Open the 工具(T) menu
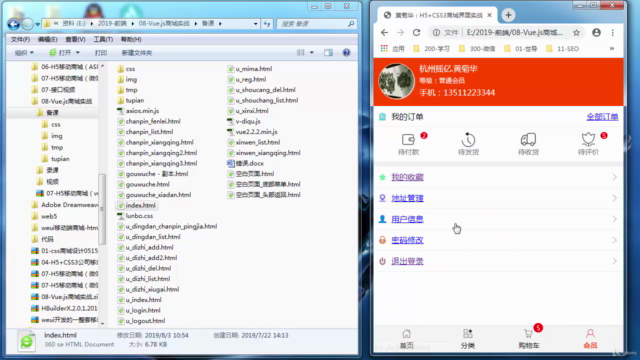 (x=103, y=39)
